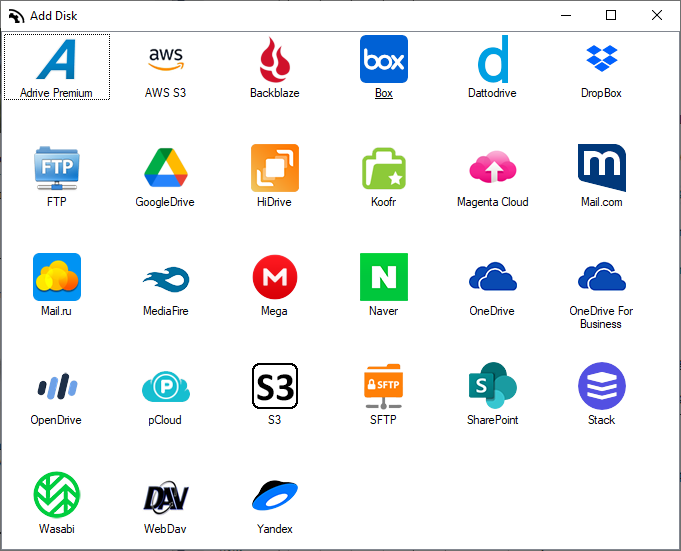Click the "Wasabi" label text
Image resolution: width=681 pixels, height=551 pixels.
pyautogui.click(x=56, y=529)
